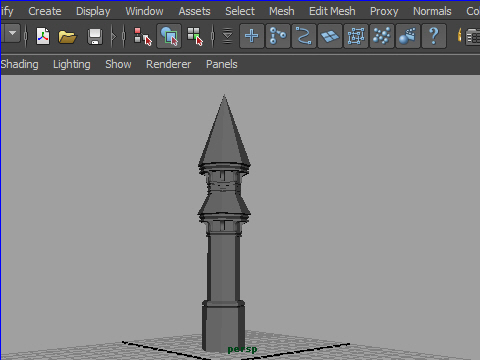Save the scene with floppy icon

tap(95, 36)
